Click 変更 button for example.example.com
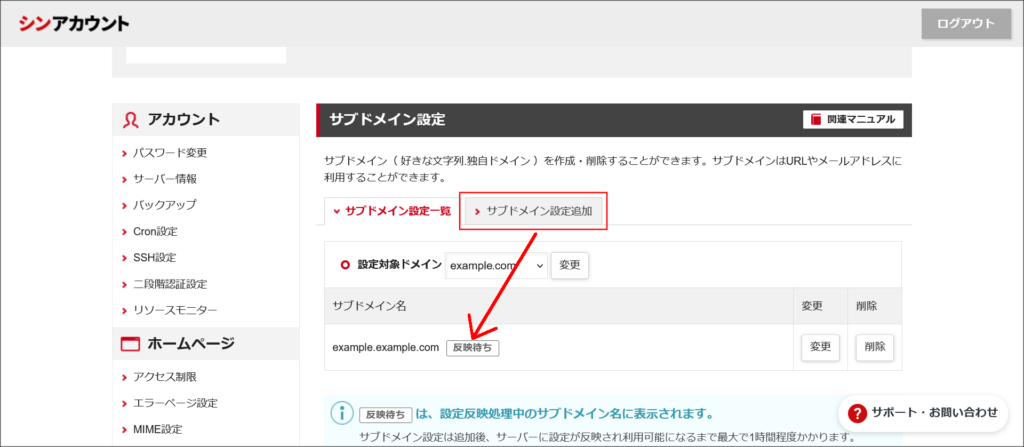The image size is (1024, 447). pos(820,347)
